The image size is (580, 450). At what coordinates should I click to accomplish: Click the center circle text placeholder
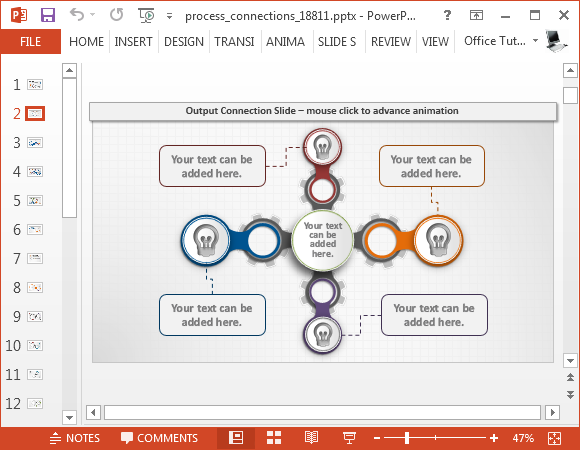pyautogui.click(x=323, y=240)
